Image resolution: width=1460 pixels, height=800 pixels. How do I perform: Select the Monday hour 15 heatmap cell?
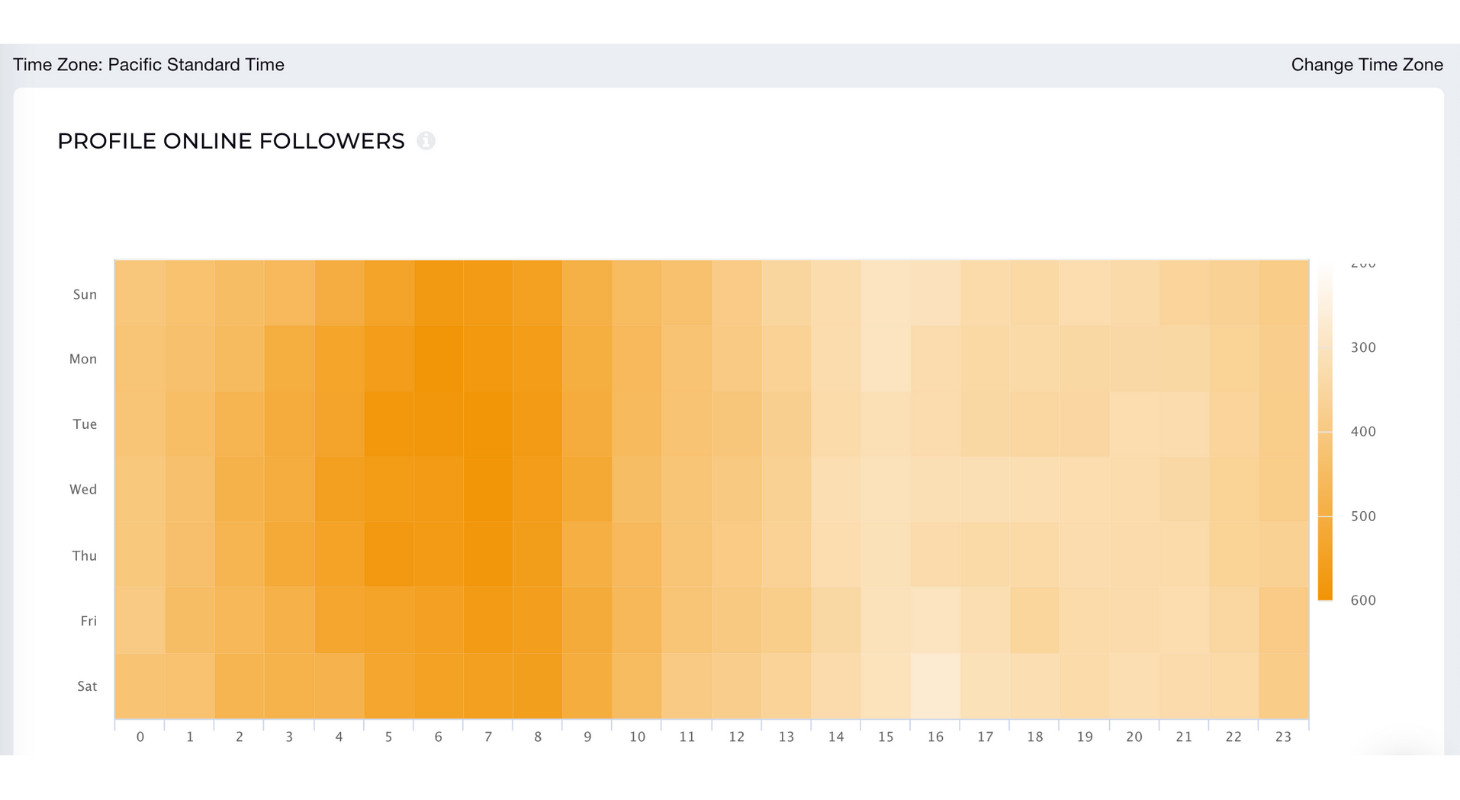pos(886,358)
